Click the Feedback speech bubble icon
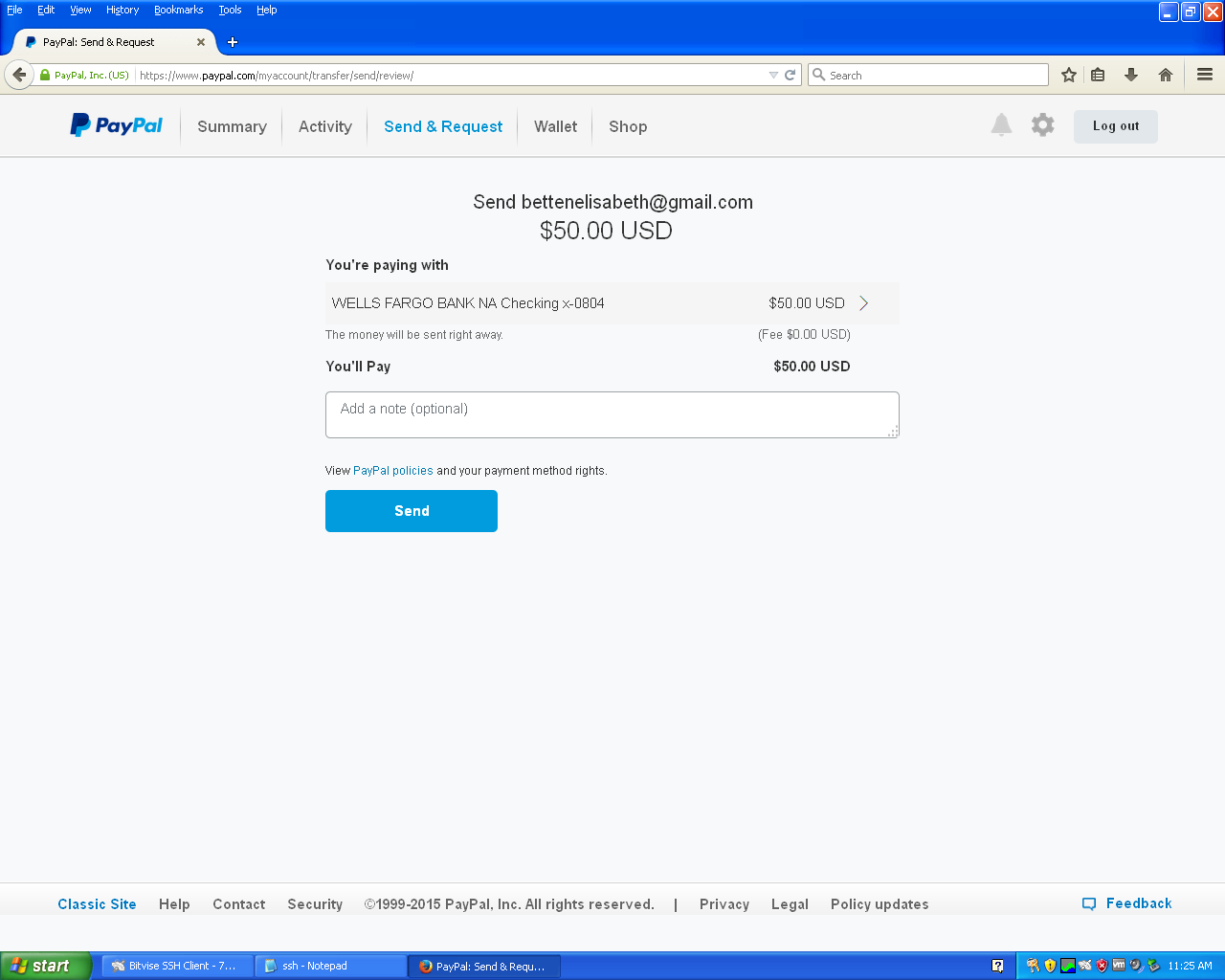 [1089, 903]
